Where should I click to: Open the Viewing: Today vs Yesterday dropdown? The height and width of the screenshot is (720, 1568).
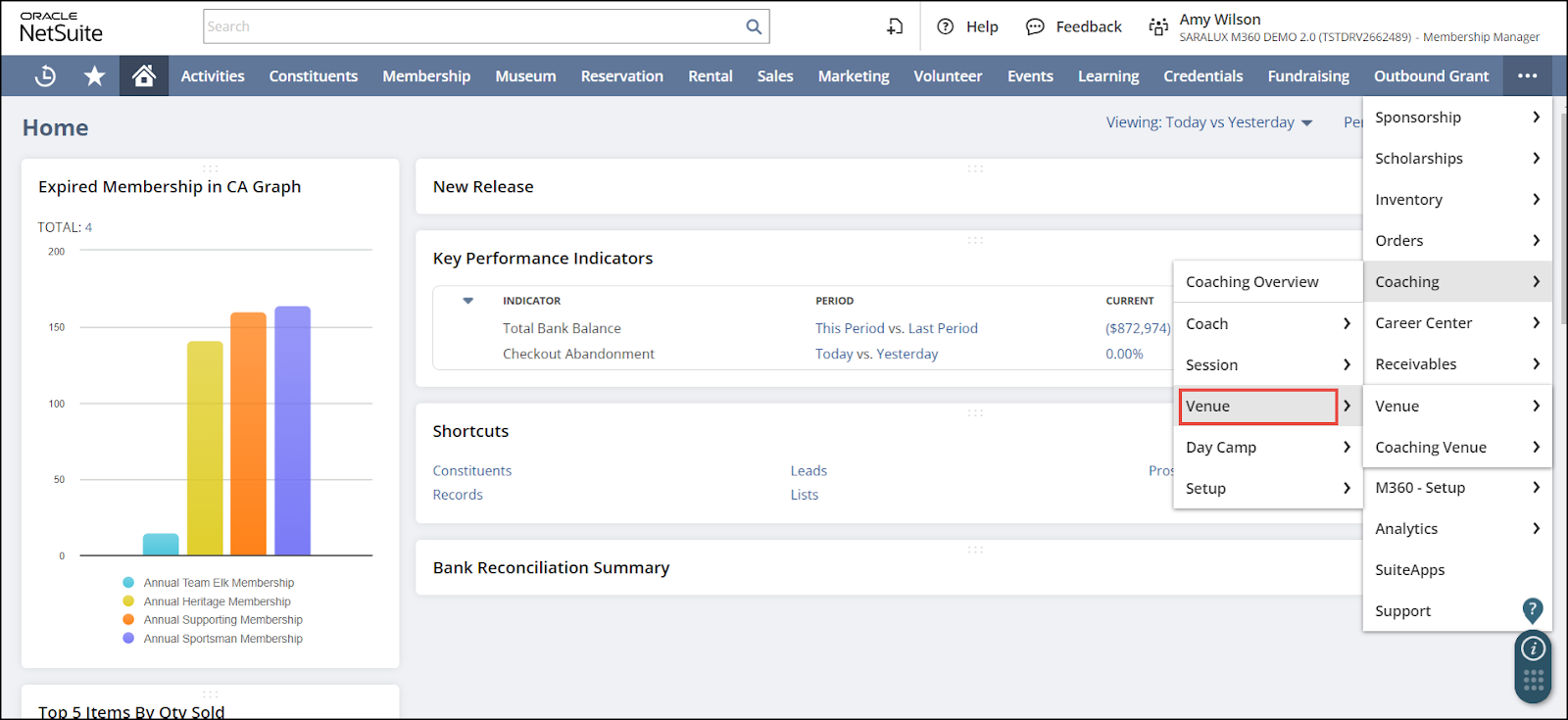pyautogui.click(x=1208, y=122)
